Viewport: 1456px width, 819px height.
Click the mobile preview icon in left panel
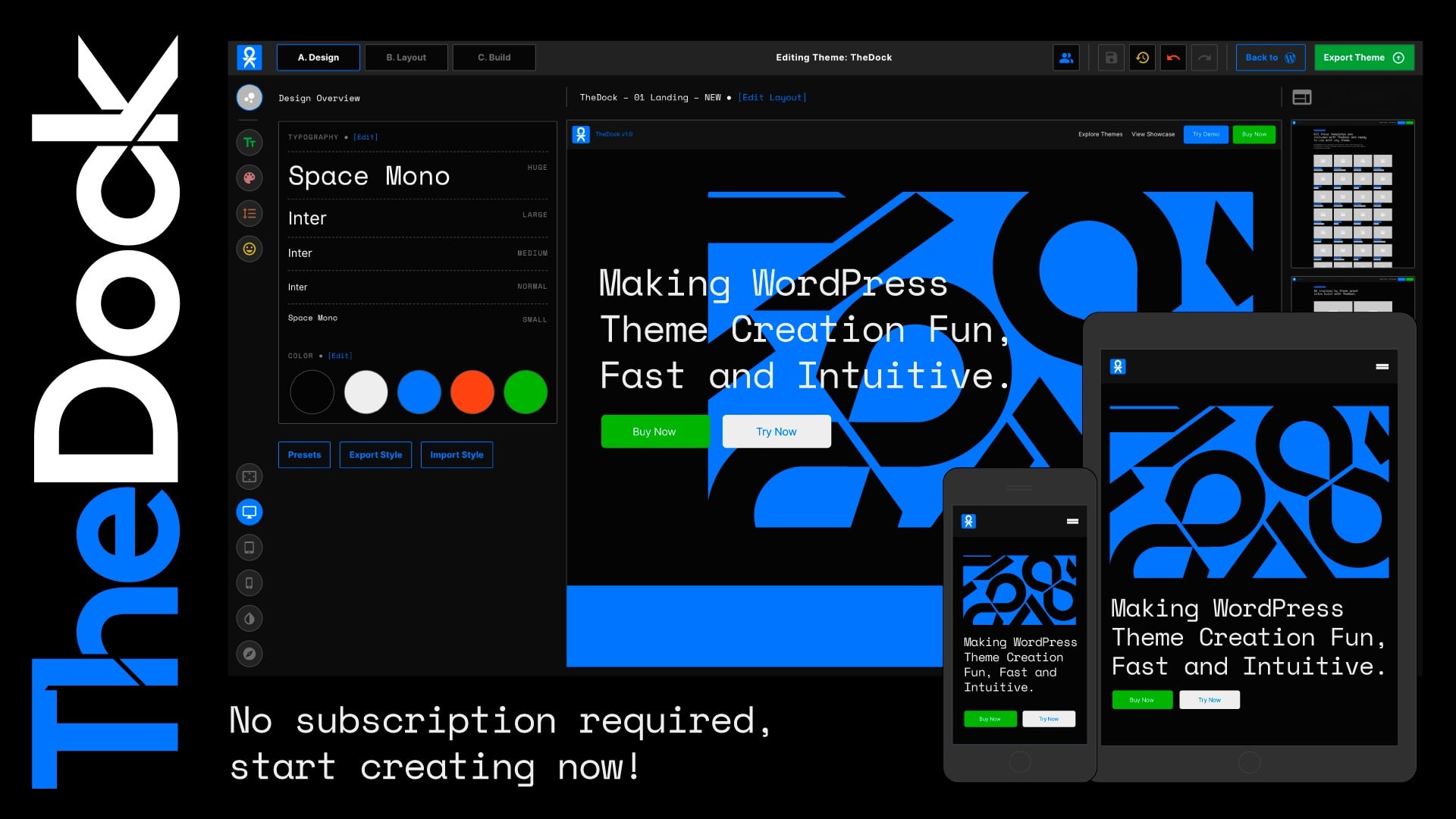coord(249,583)
